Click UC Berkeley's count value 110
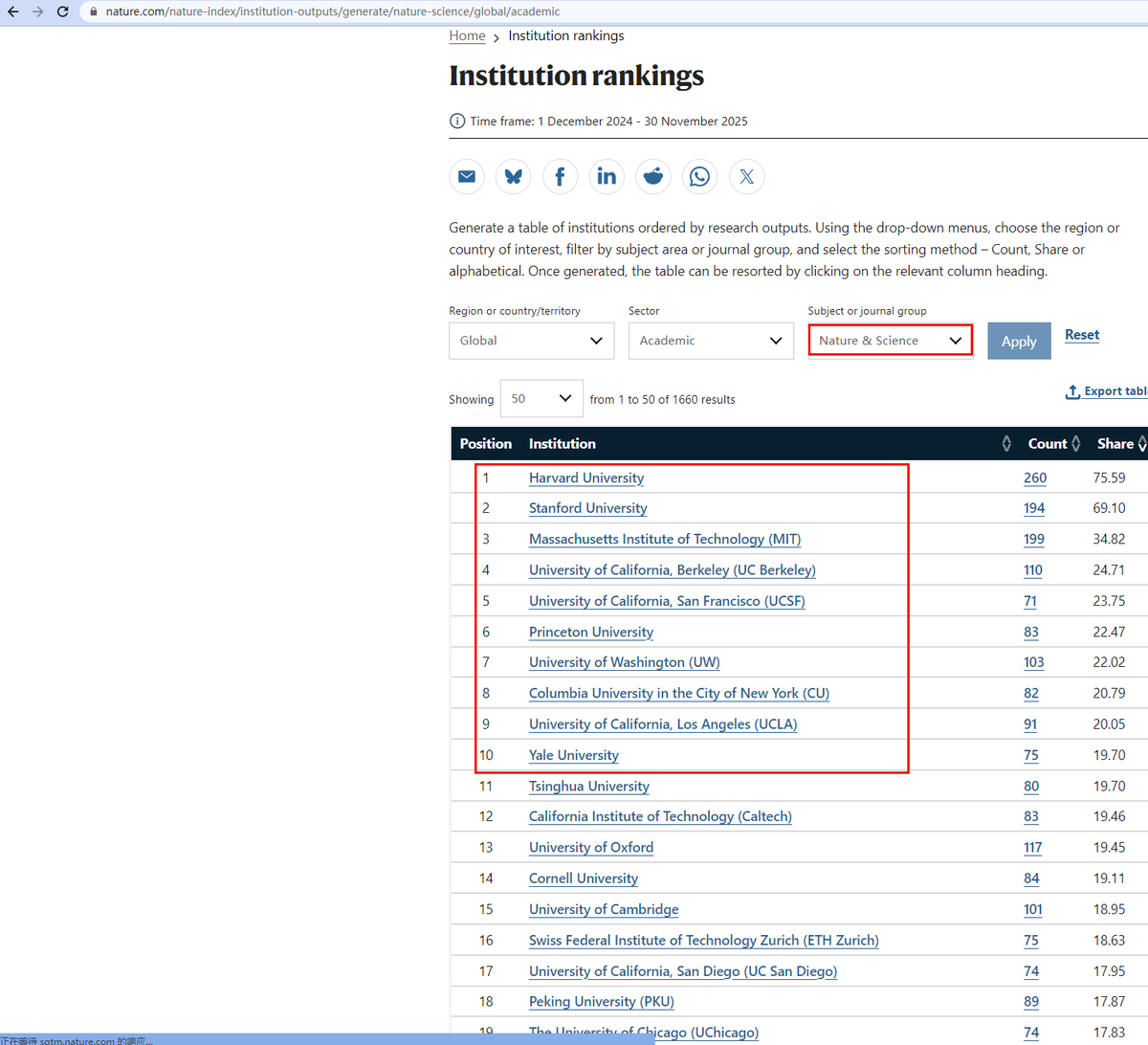This screenshot has width=1148, height=1045. point(1033,569)
